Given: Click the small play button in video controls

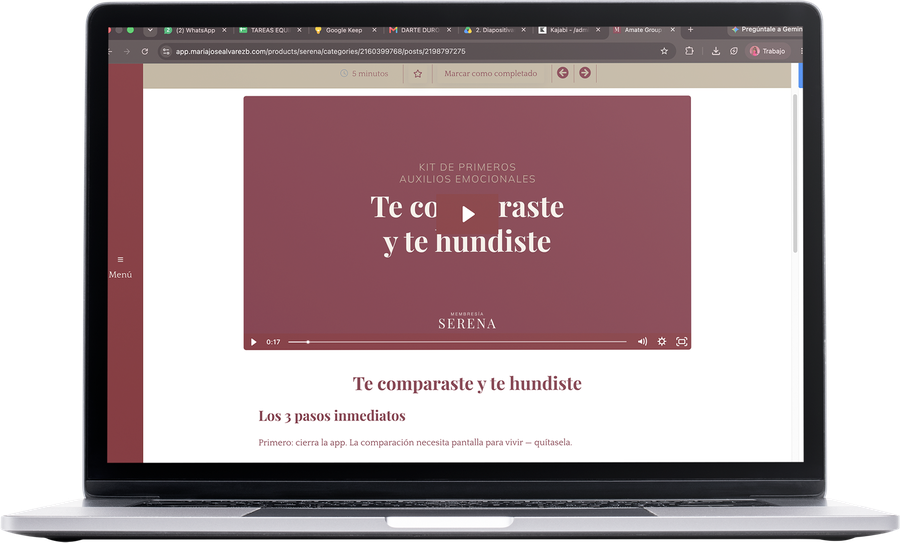Looking at the screenshot, I should point(253,342).
